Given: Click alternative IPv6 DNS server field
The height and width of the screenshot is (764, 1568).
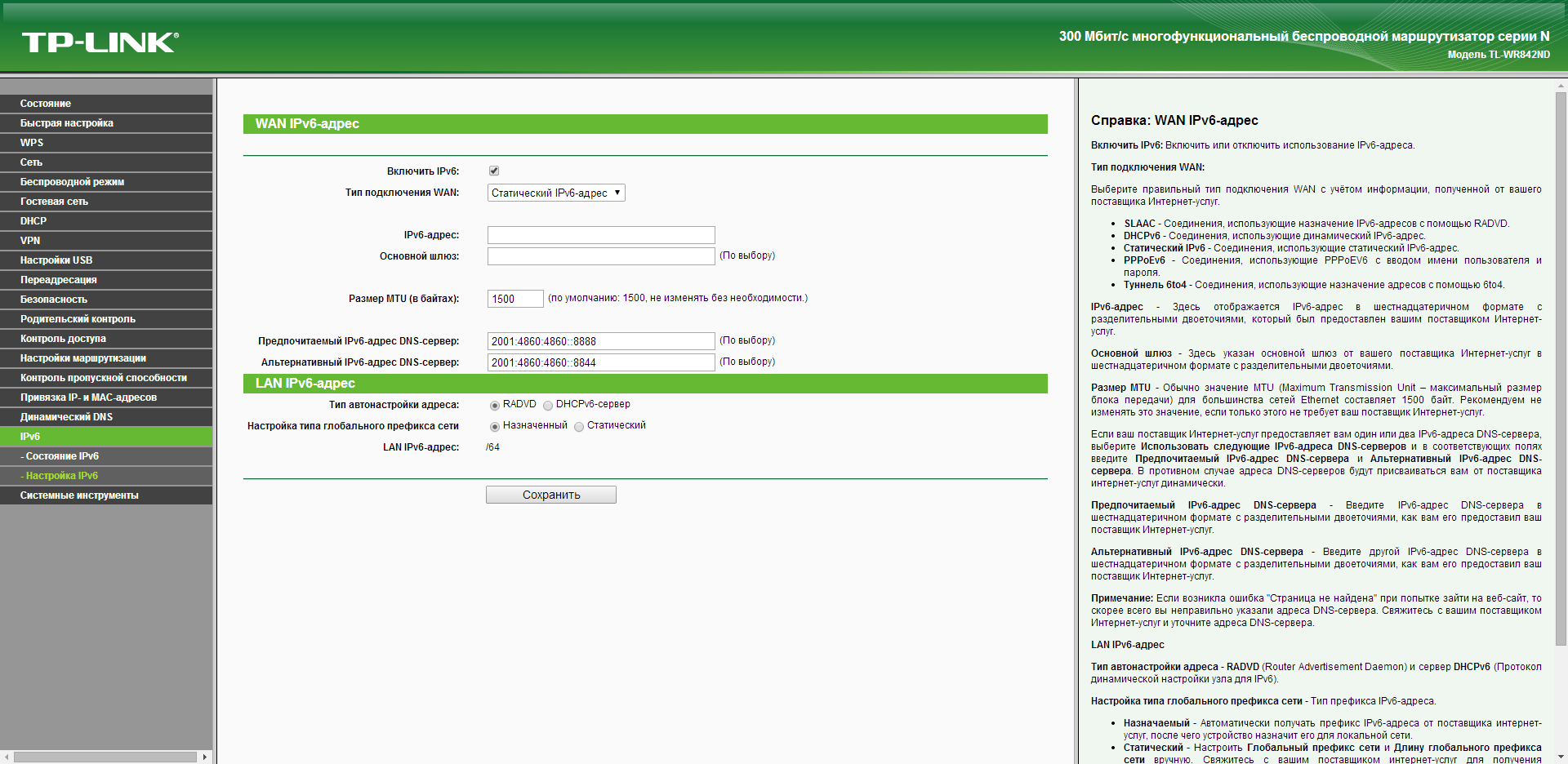Looking at the screenshot, I should click(601, 362).
